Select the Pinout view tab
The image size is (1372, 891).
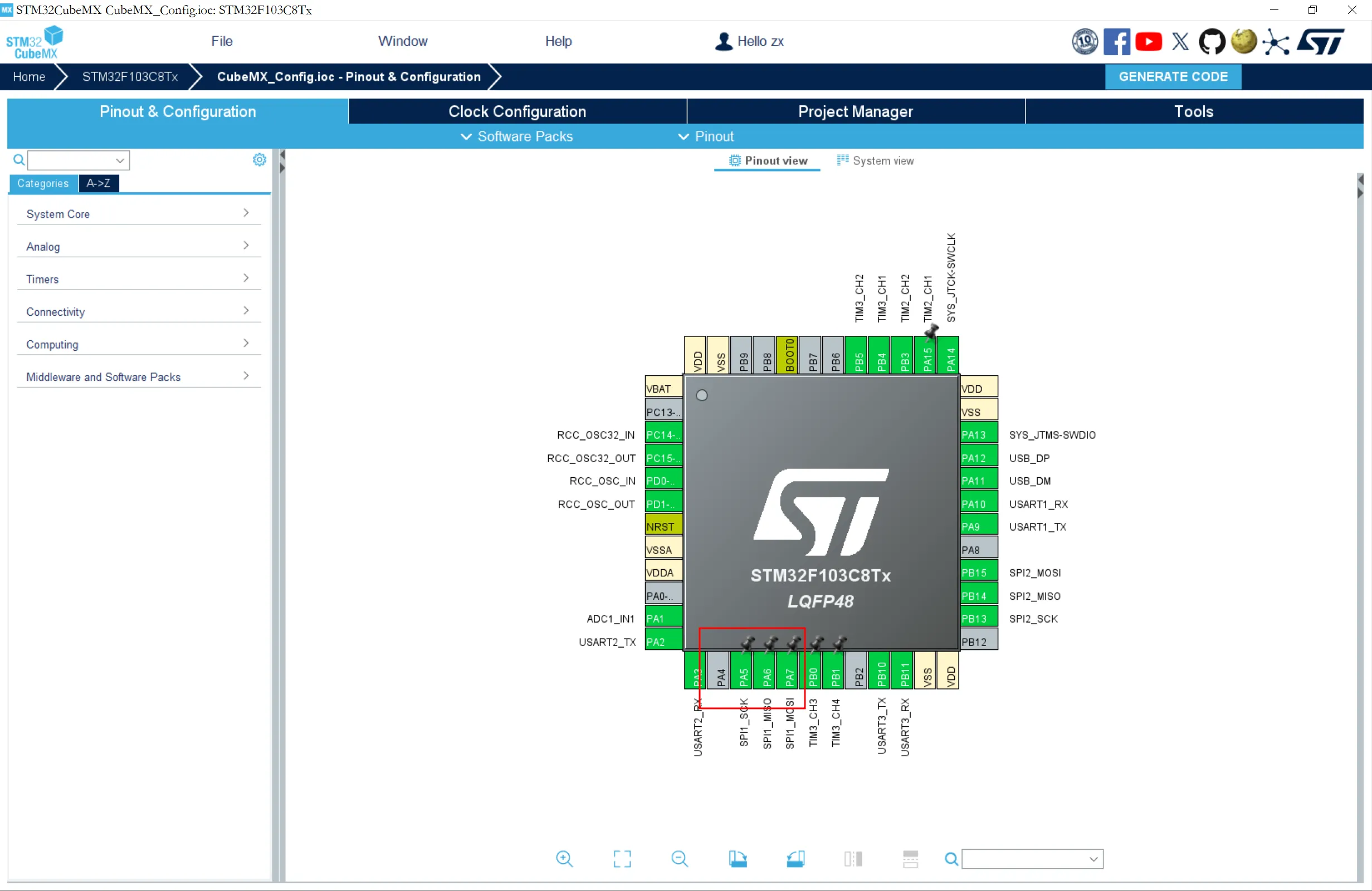pos(768,161)
